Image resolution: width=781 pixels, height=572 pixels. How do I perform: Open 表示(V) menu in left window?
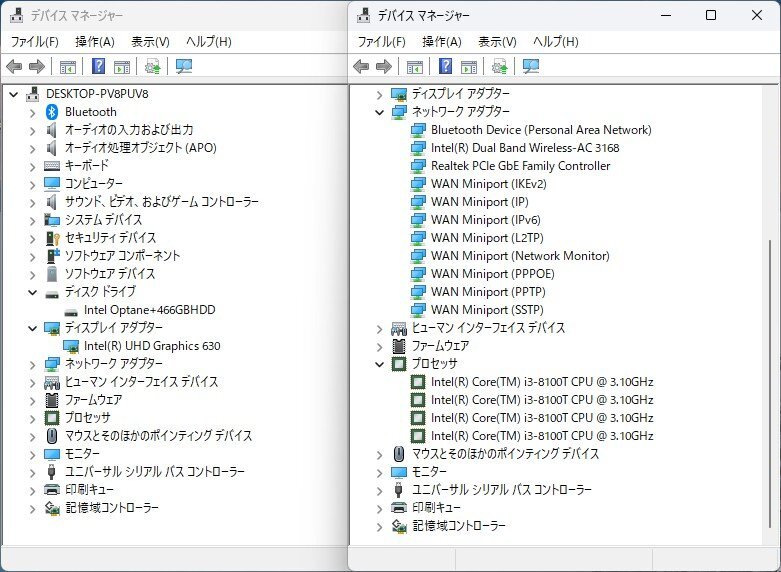click(150, 41)
